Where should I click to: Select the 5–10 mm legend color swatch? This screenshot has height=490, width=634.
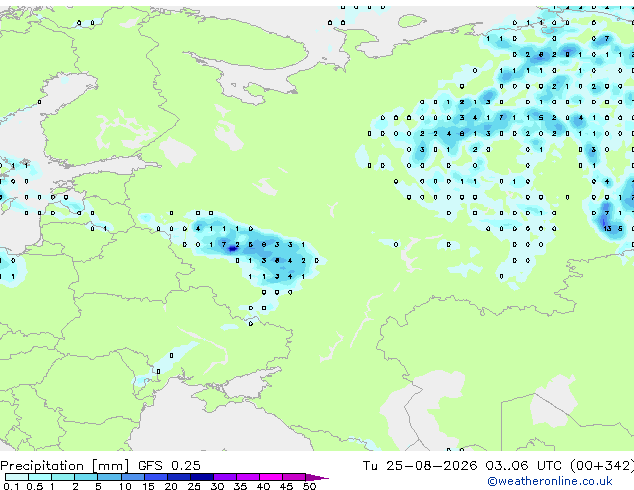pyautogui.click(x=109, y=477)
